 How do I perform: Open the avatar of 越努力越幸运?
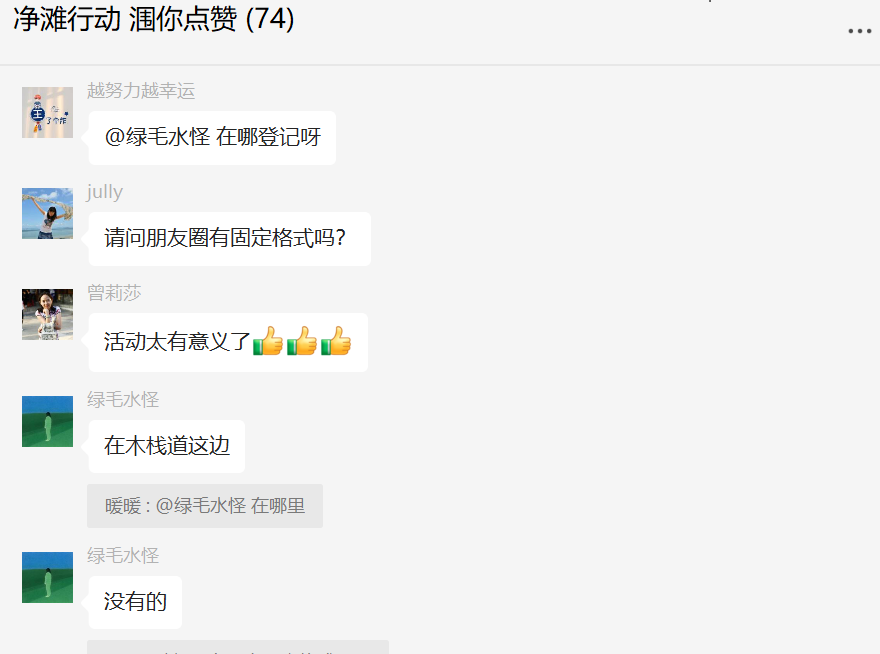[47, 112]
